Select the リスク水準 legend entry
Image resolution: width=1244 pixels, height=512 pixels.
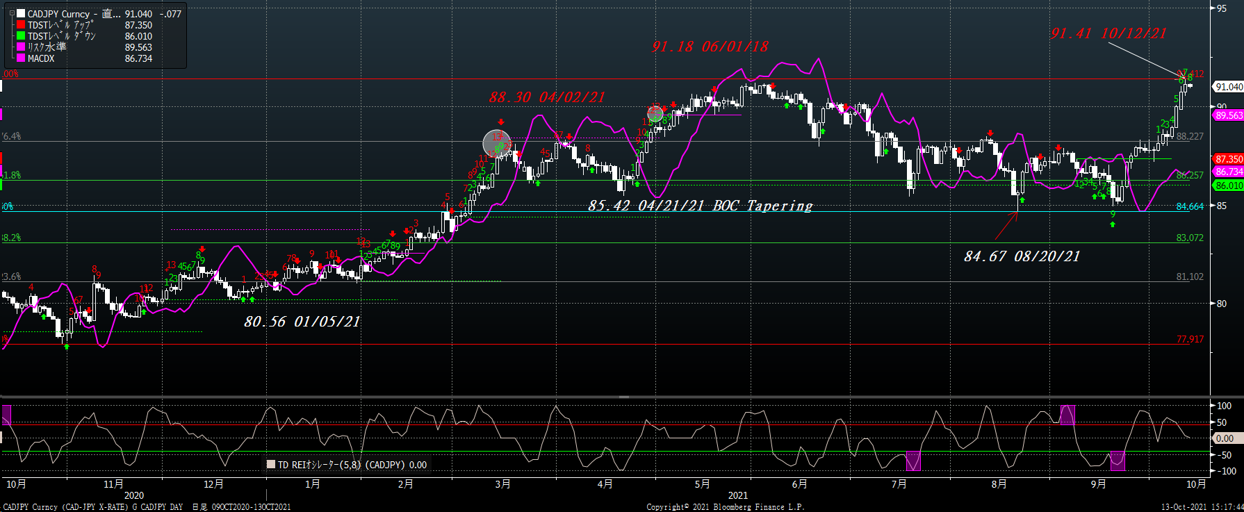(47, 47)
